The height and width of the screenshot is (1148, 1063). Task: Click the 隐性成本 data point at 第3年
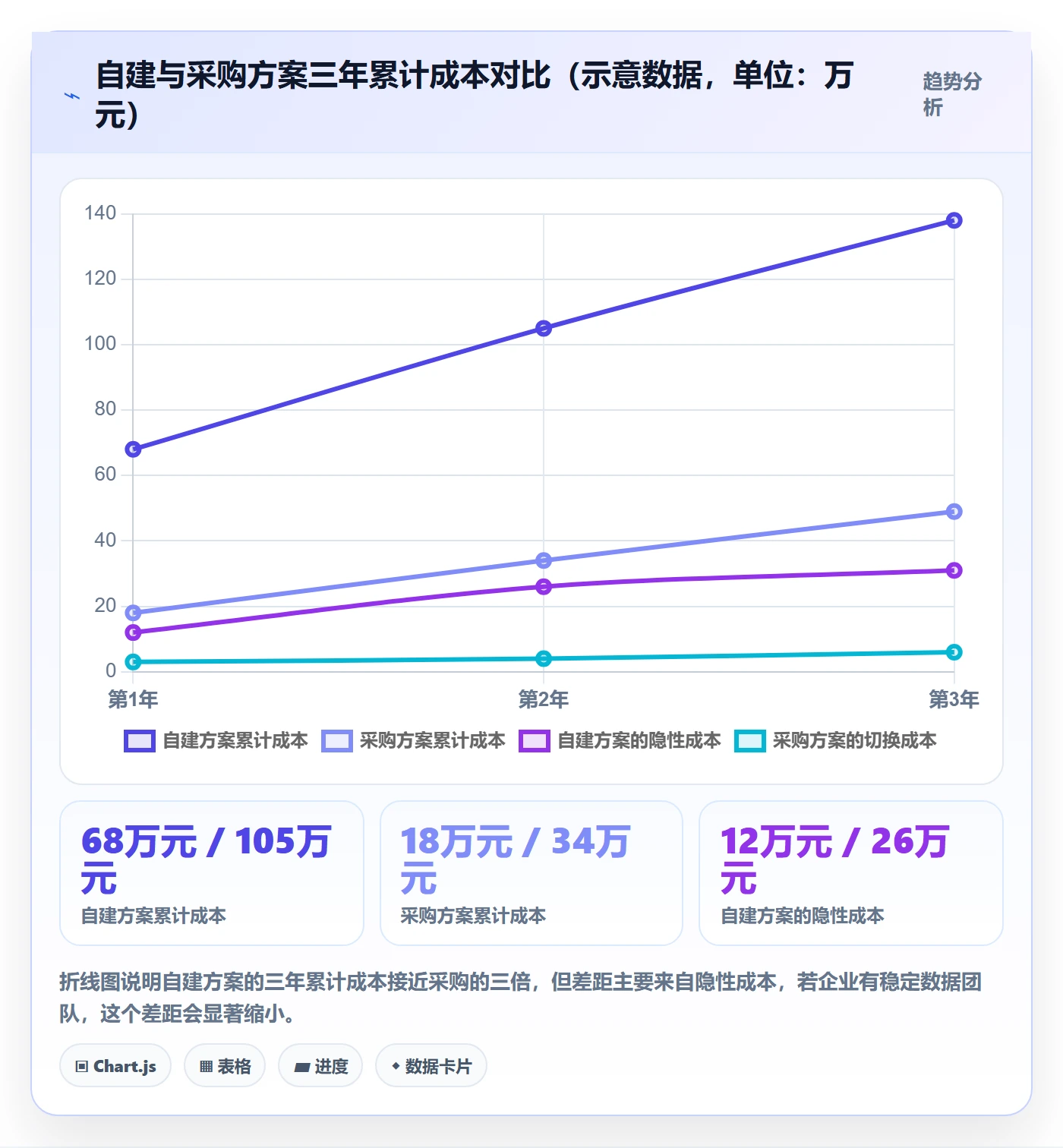(x=954, y=570)
